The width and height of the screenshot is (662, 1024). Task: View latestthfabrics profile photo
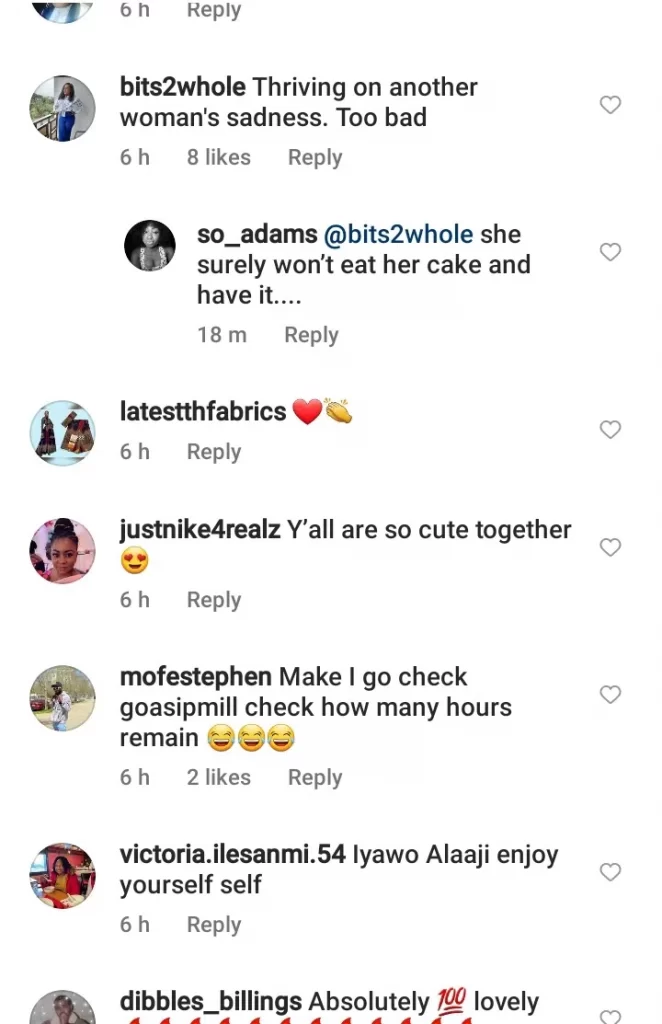click(63, 433)
